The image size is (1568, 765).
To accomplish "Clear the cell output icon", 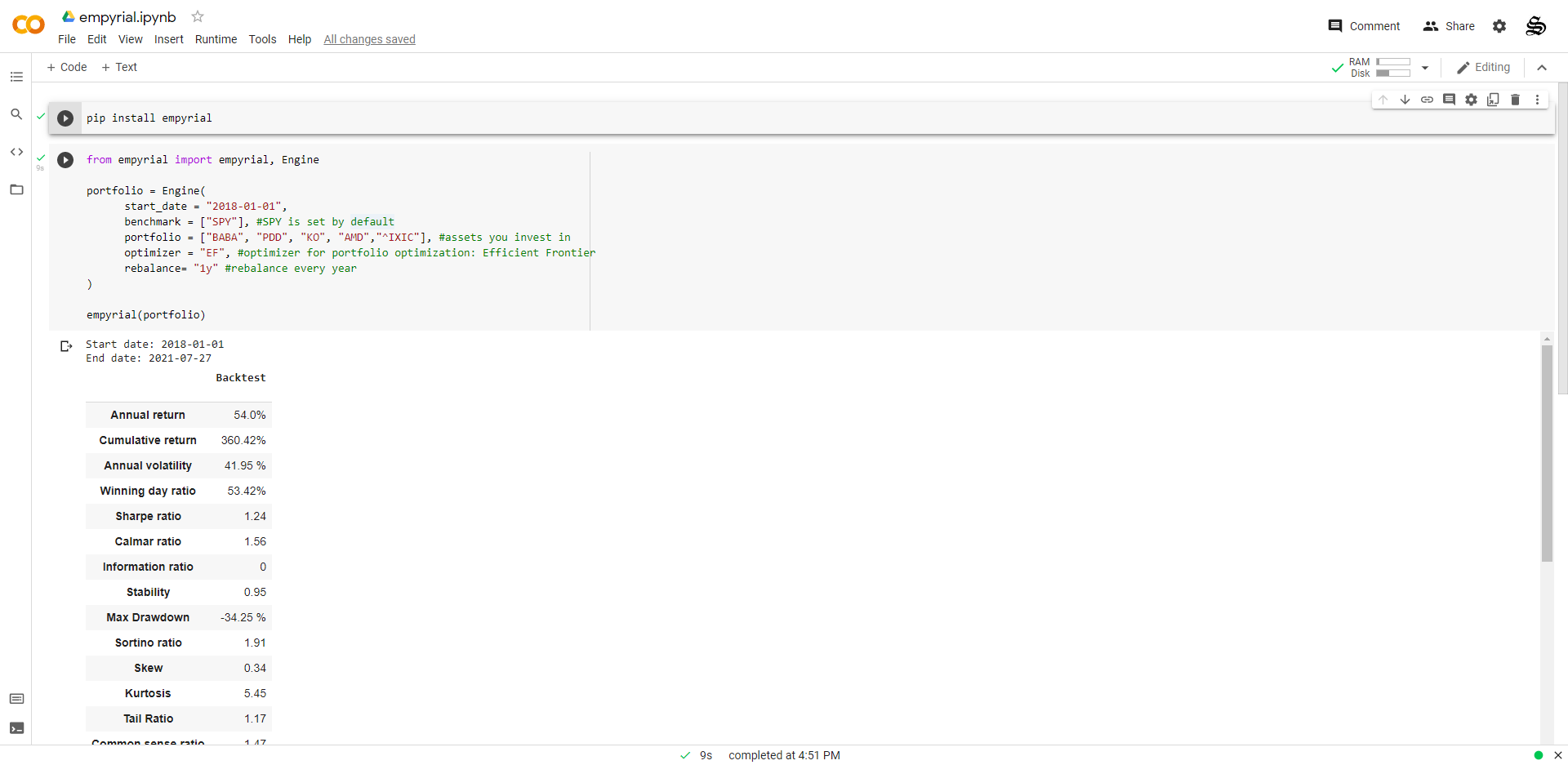I will tap(66, 346).
